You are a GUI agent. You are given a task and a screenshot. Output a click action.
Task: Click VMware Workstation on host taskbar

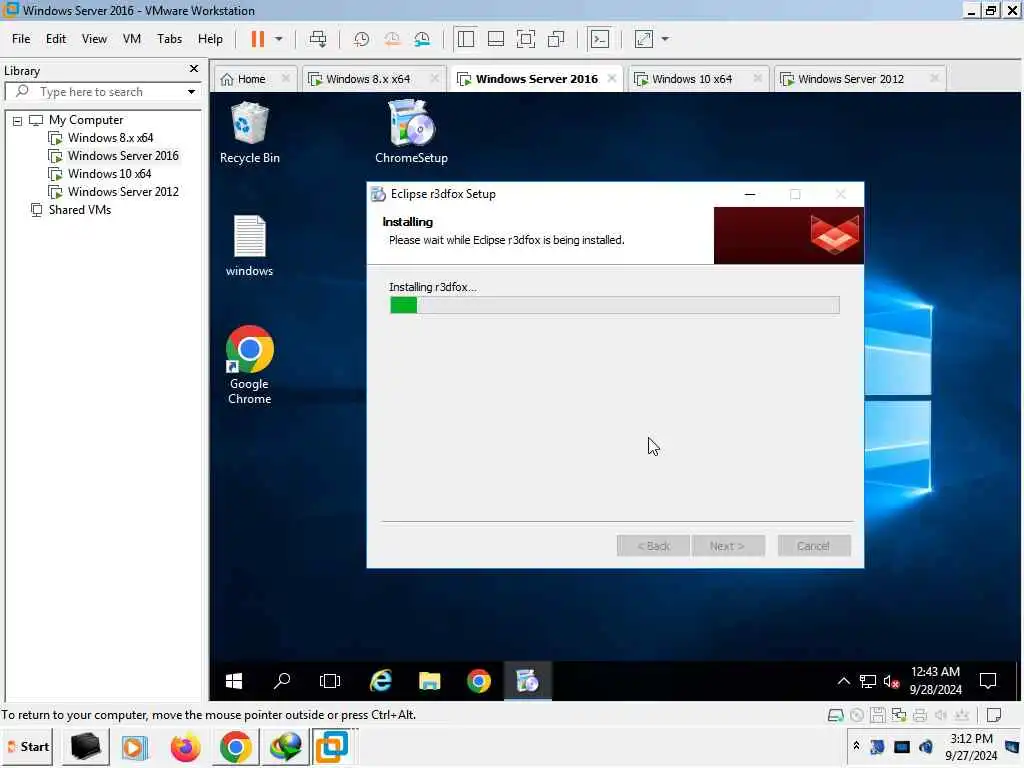pyautogui.click(x=332, y=747)
